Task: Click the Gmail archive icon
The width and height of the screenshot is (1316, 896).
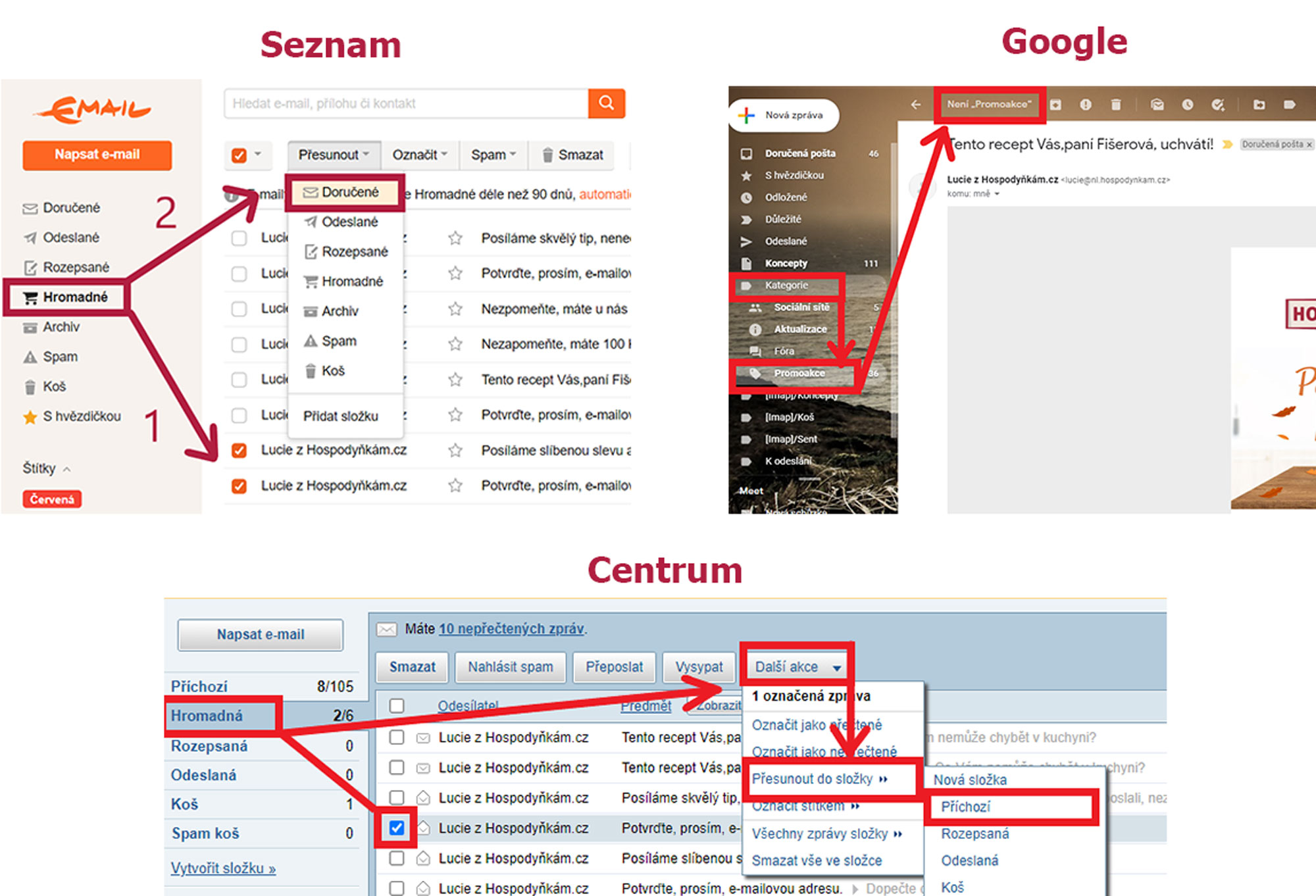Action: (x=1056, y=105)
